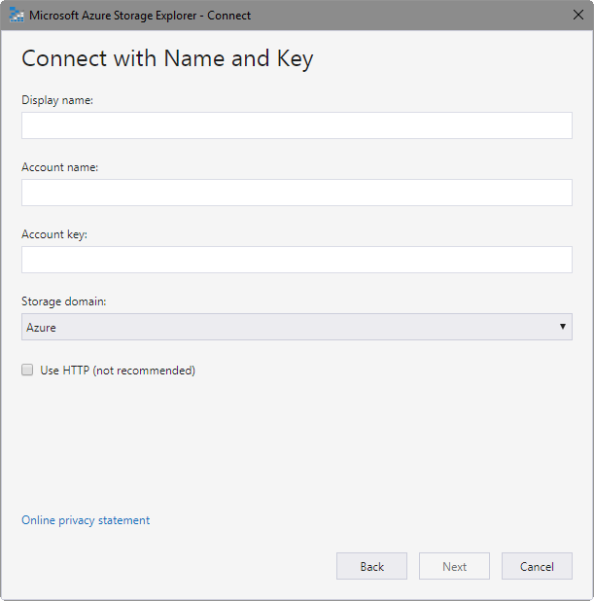Screen dimensions: 594x601
Task: Expand the dropdown arrow beside Azure
Action: pos(563,327)
